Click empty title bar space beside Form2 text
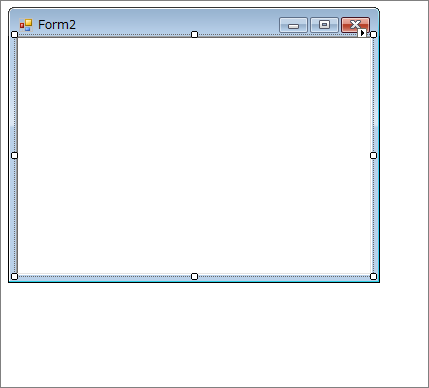429x388 pixels. [177, 25]
